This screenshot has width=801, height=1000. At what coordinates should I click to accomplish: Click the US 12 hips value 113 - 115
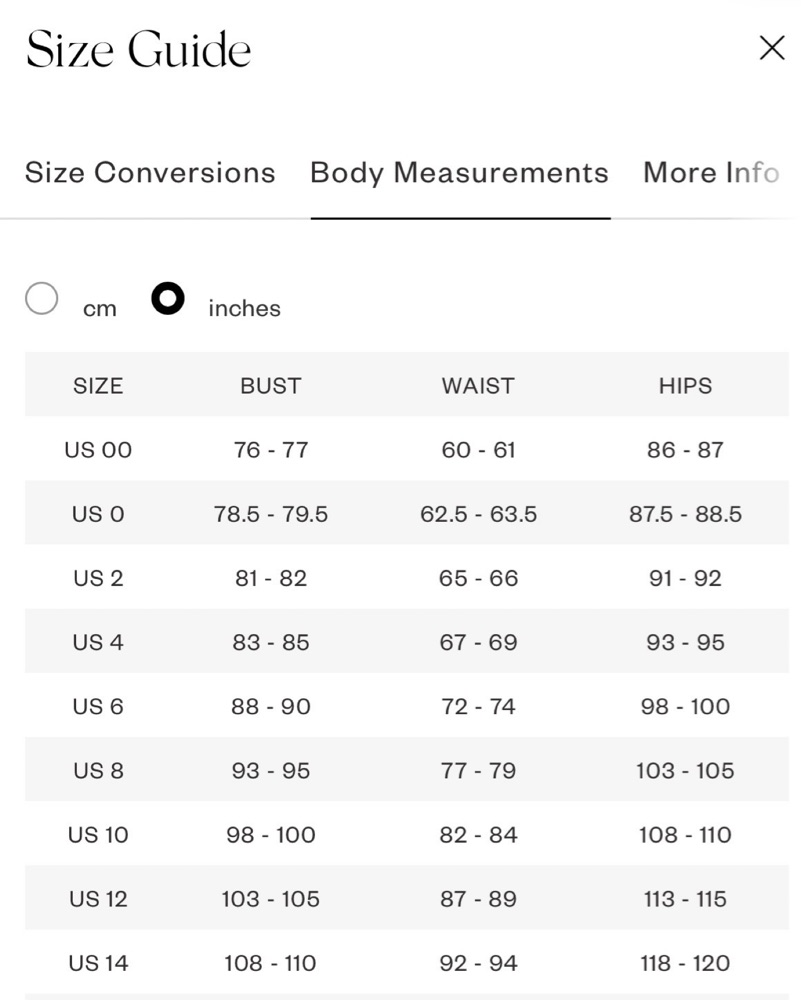(x=685, y=899)
